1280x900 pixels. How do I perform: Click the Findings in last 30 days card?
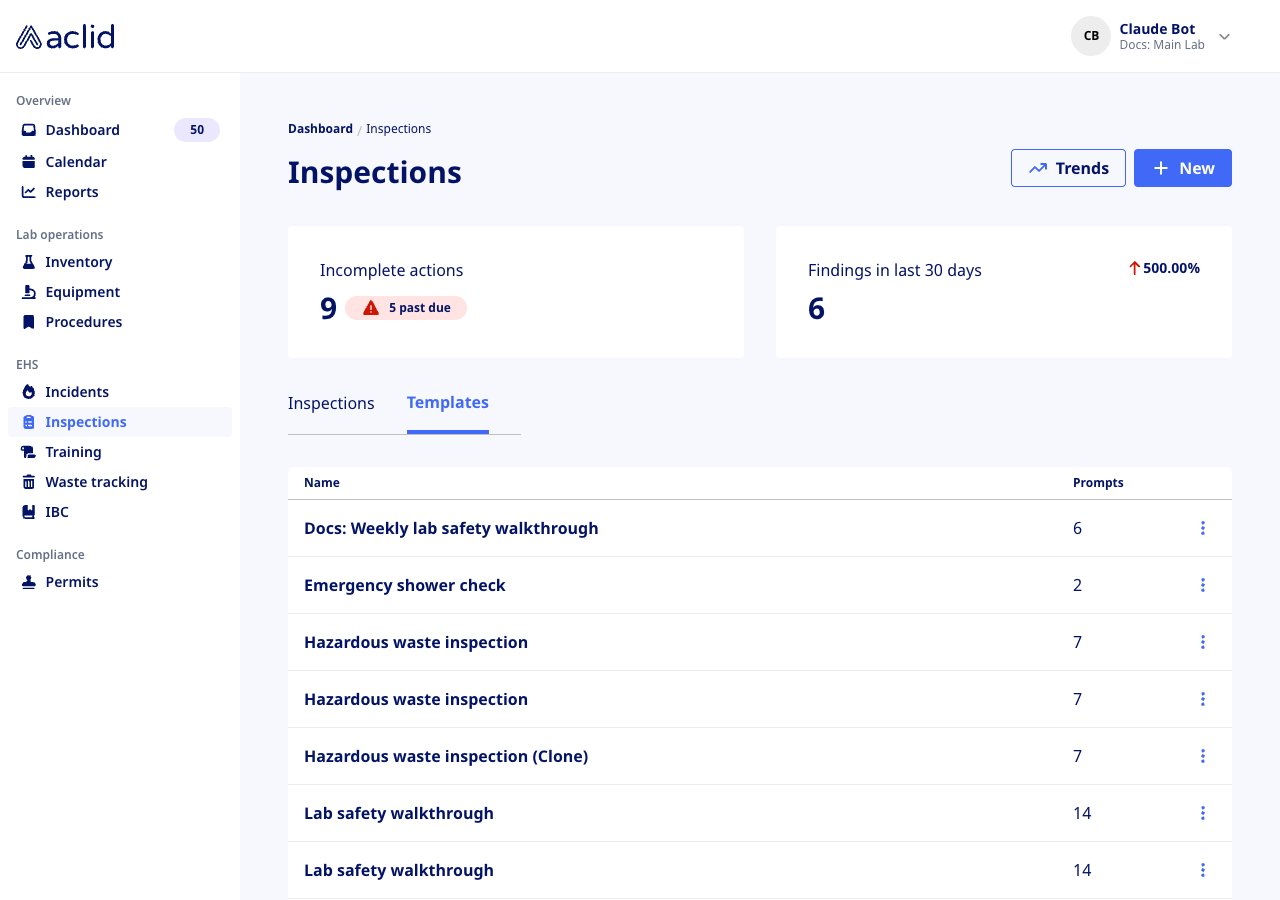pyautogui.click(x=1004, y=292)
